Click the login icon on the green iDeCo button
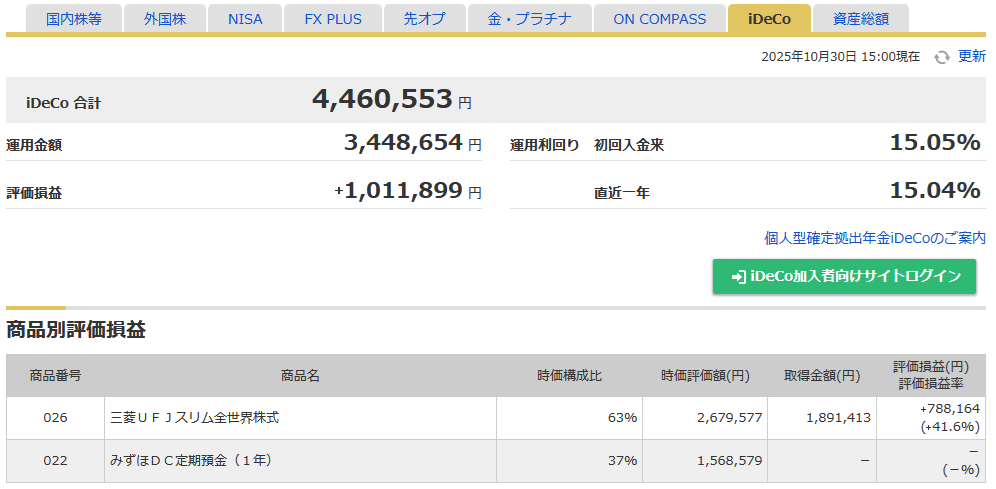 (x=738, y=277)
